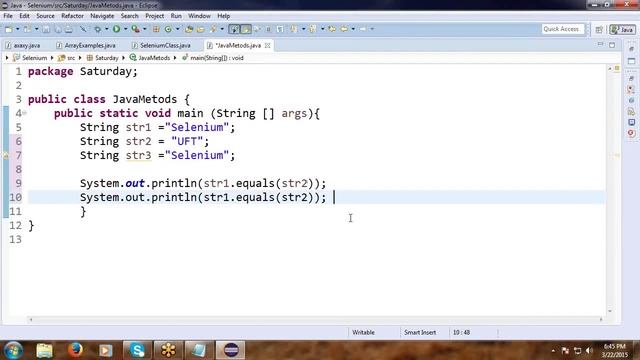Click top Restore icon in right trim
This screenshot has height=360, width=640.
pos(631,49)
